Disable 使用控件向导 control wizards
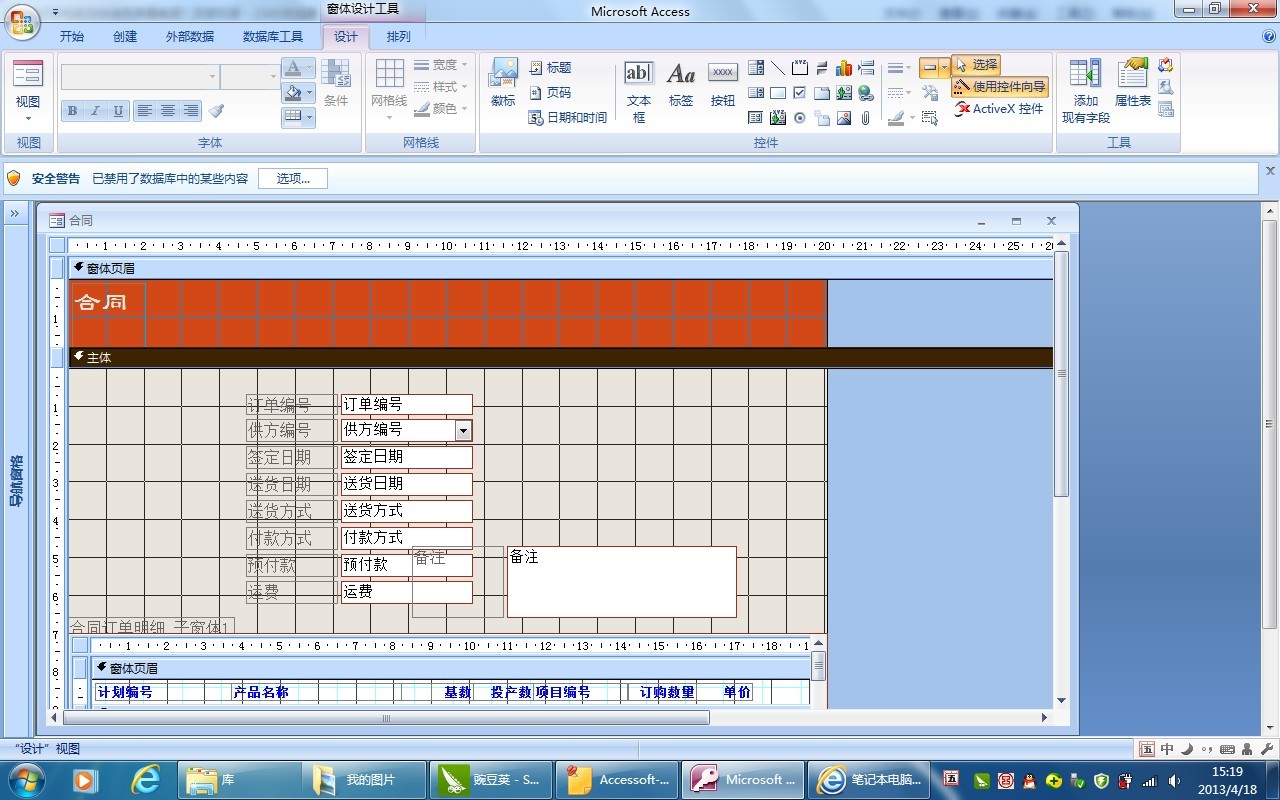Viewport: 1280px width, 800px height. 1000,87
